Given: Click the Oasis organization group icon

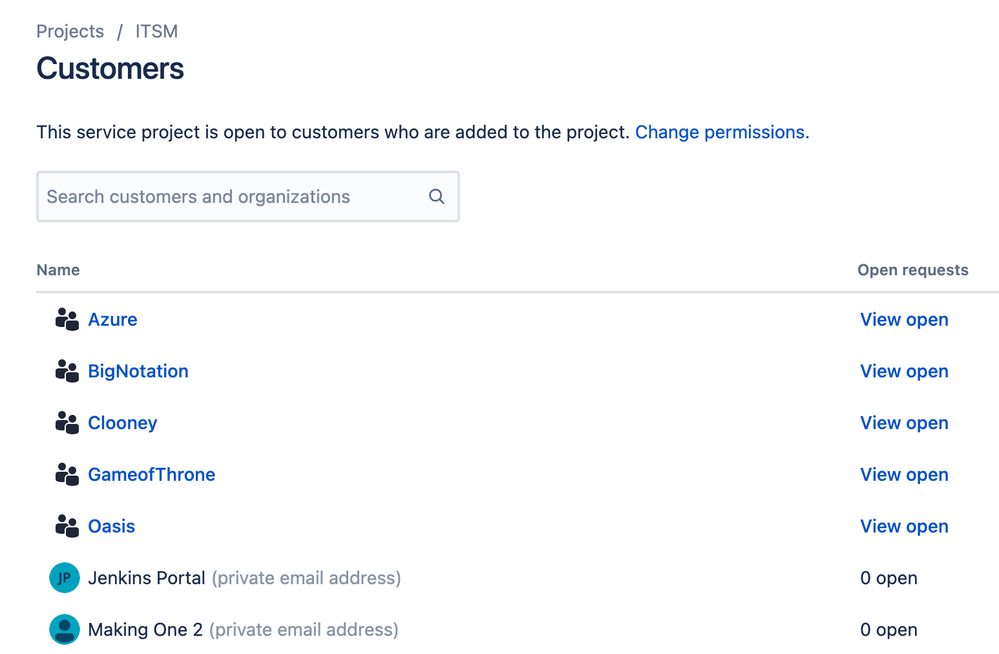Looking at the screenshot, I should [x=66, y=526].
